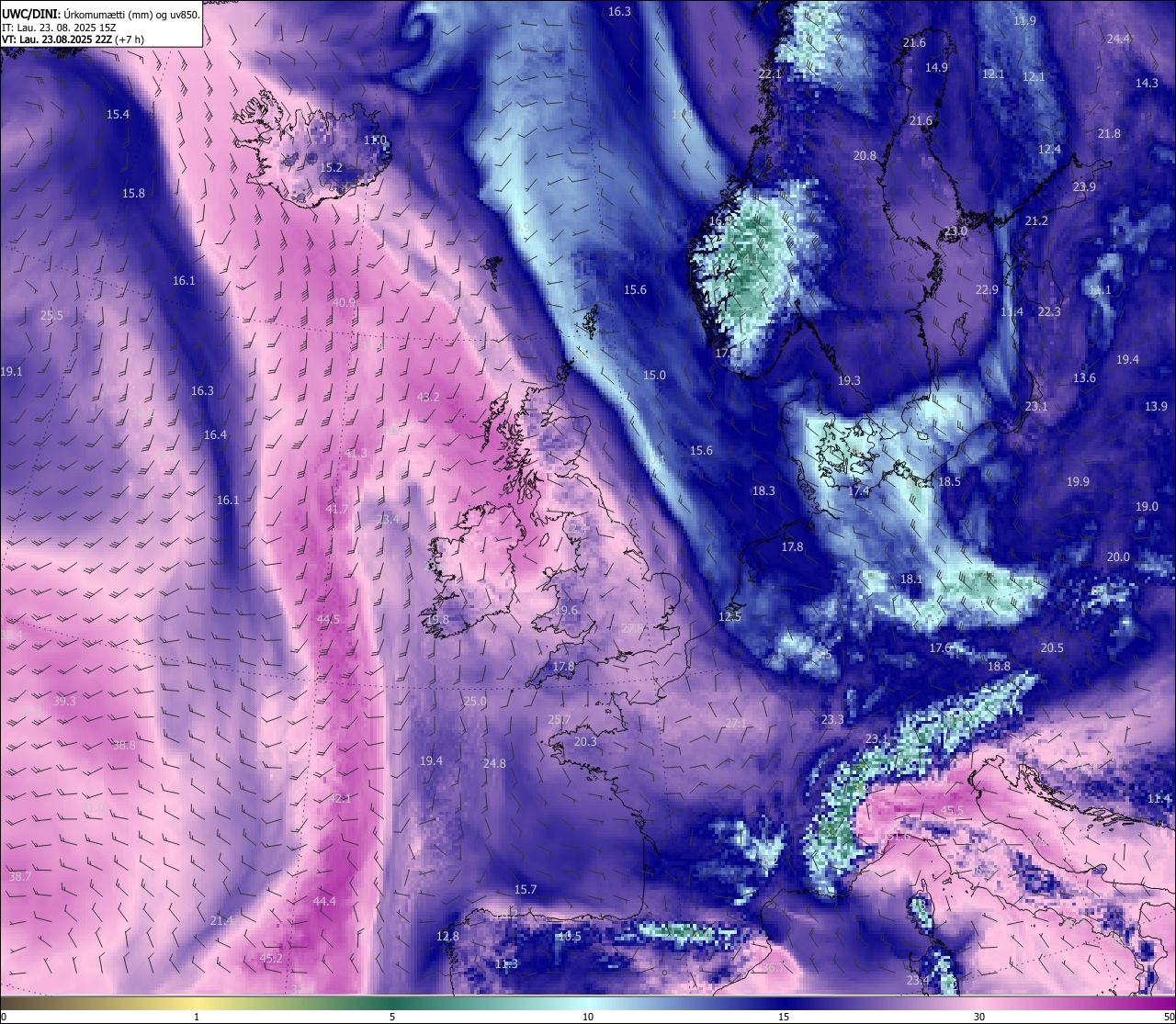Image resolution: width=1176 pixels, height=1024 pixels.
Task: Click the 43.2 value label
Action: 428,398
